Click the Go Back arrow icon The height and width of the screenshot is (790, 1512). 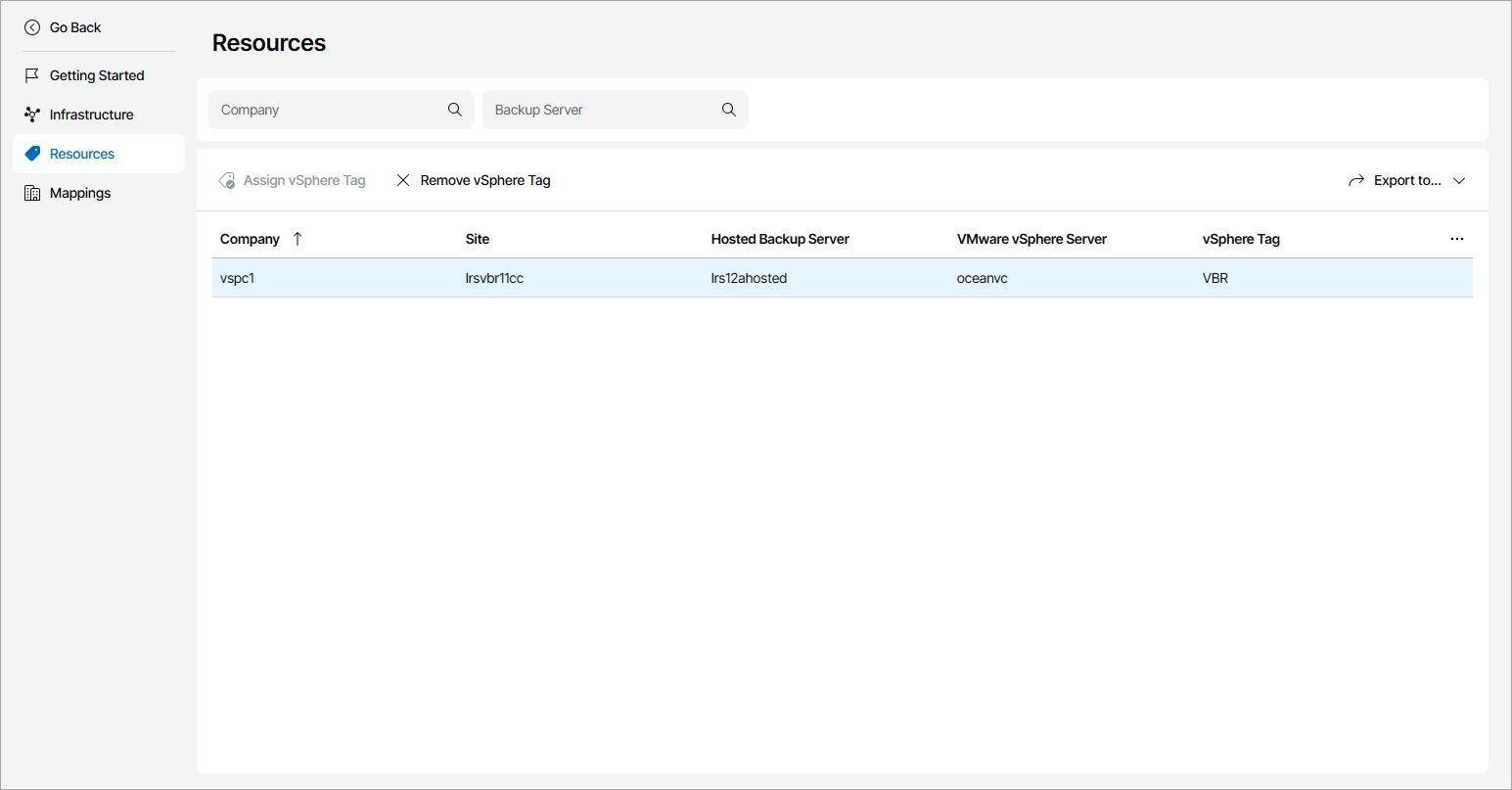(32, 27)
